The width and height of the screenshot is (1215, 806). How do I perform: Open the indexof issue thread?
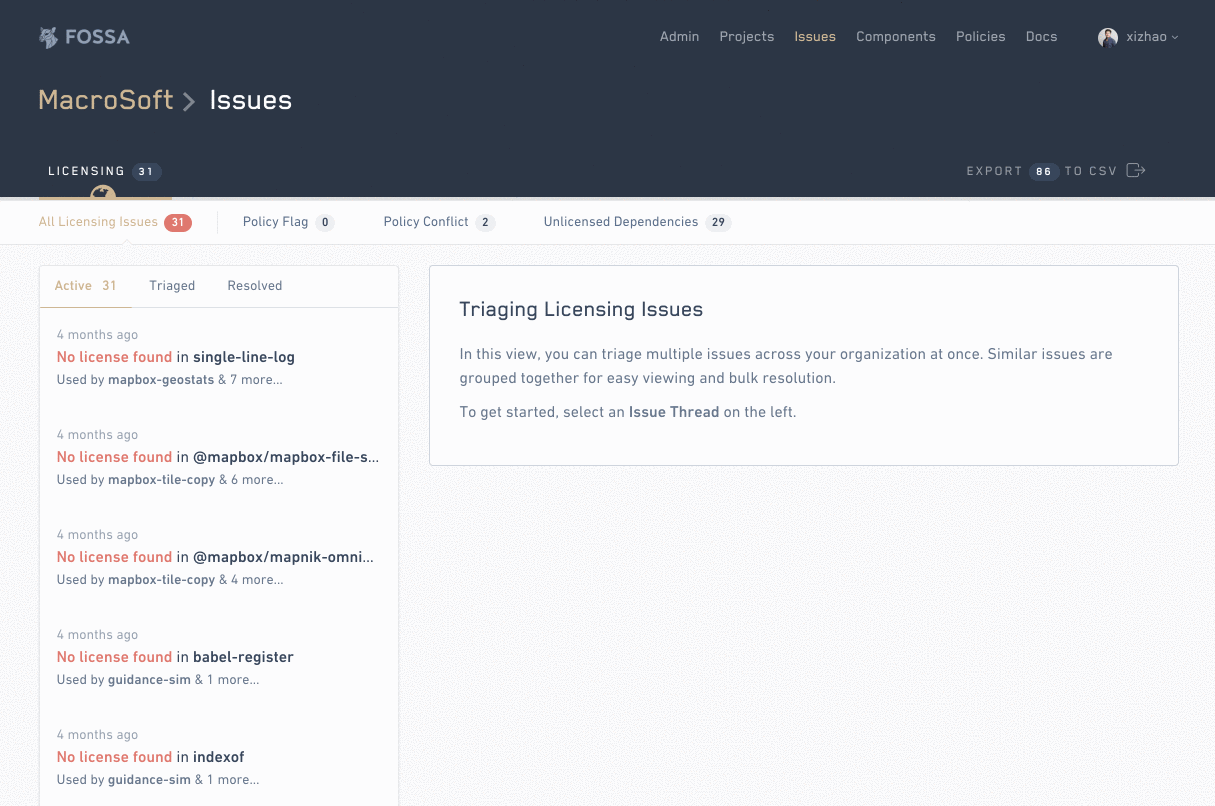(x=219, y=757)
